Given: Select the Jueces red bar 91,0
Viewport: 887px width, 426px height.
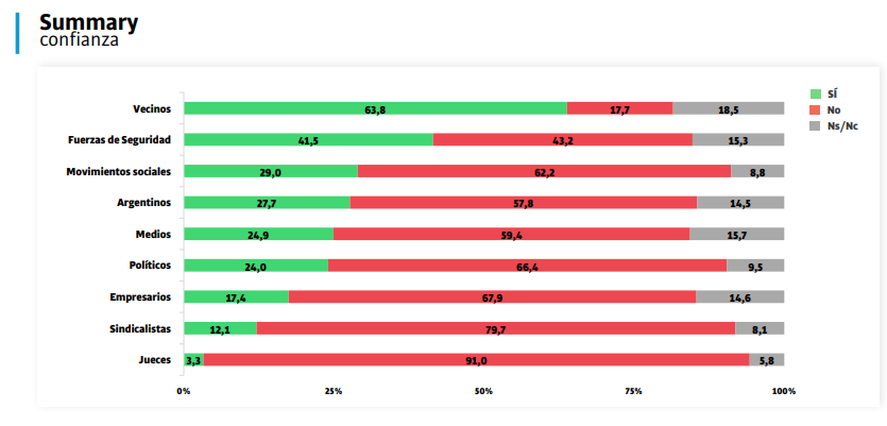Looking at the screenshot, I should (x=476, y=360).
